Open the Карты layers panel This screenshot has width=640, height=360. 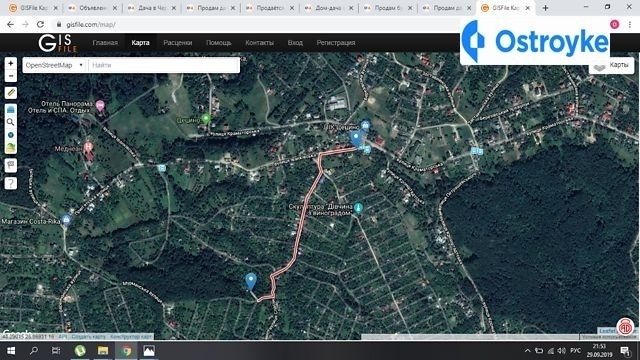611,65
